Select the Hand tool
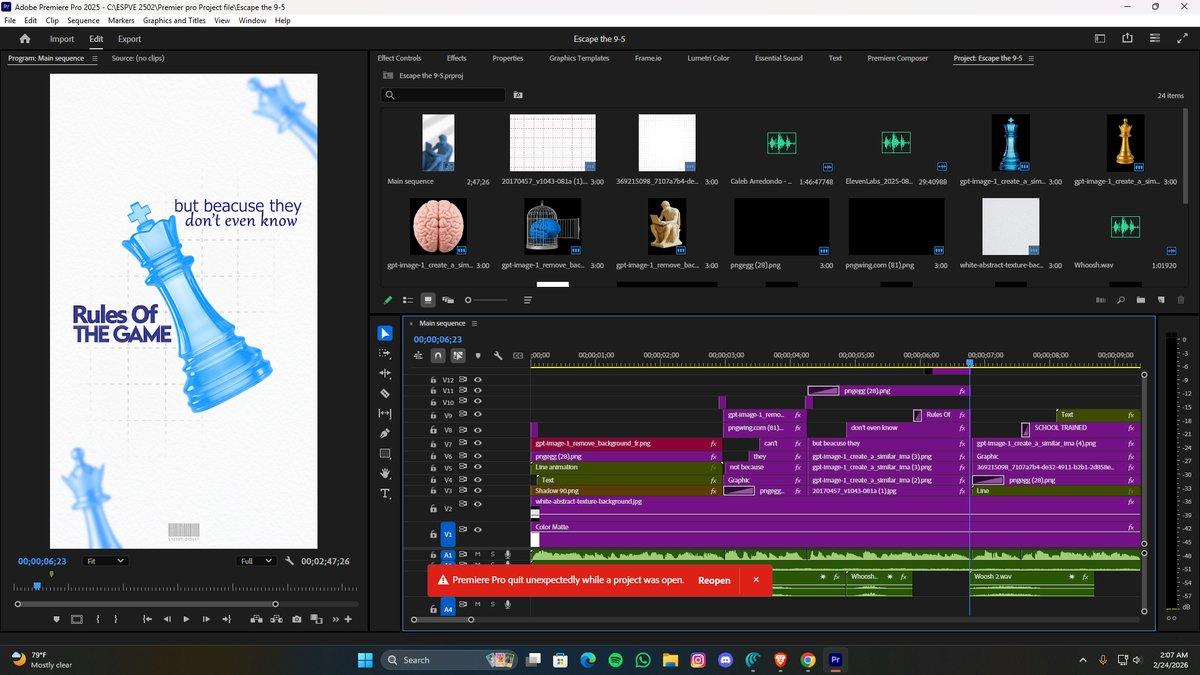1200x675 pixels. pyautogui.click(x=385, y=473)
